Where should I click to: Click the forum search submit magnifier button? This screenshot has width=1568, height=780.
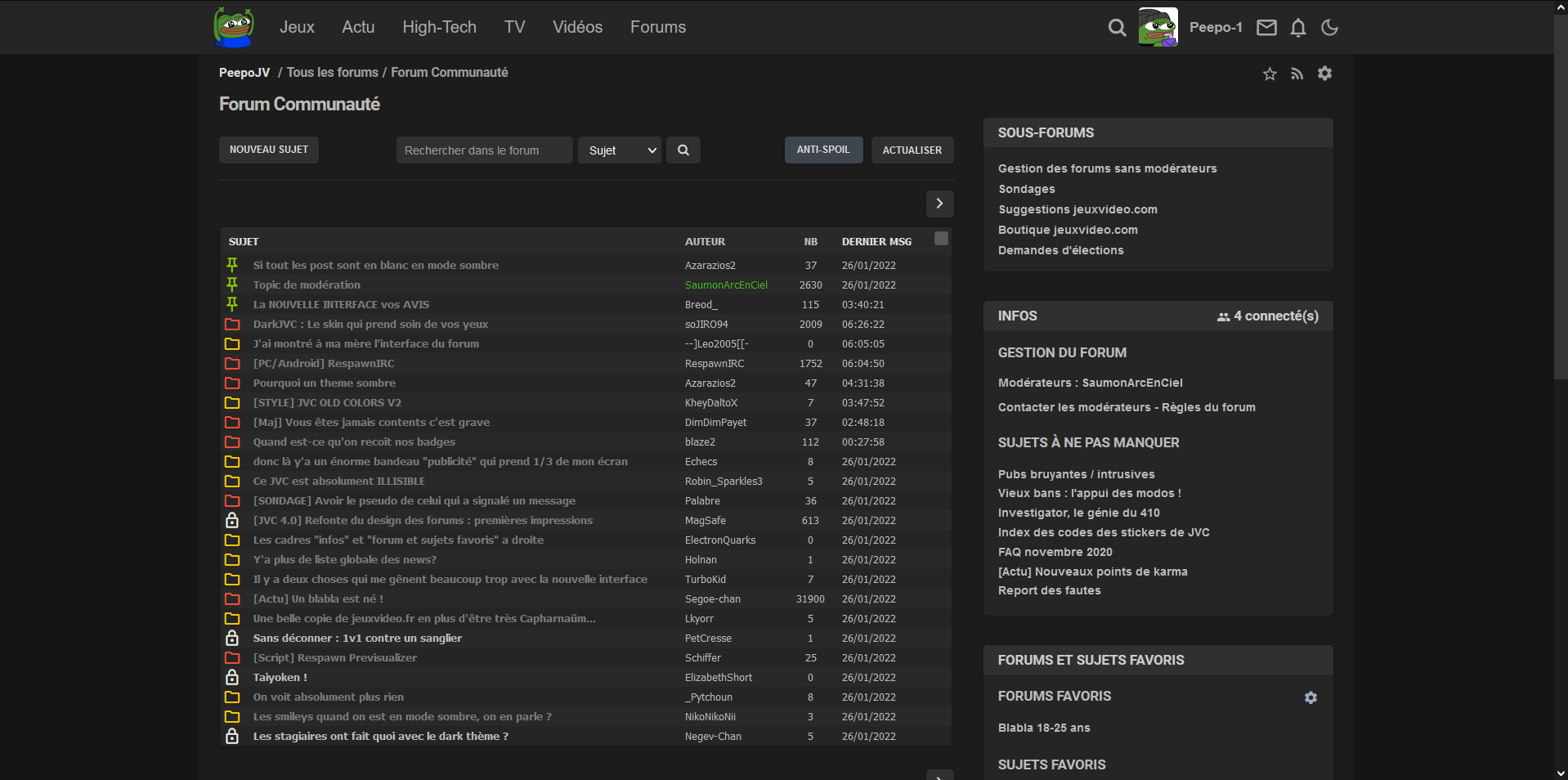(683, 150)
